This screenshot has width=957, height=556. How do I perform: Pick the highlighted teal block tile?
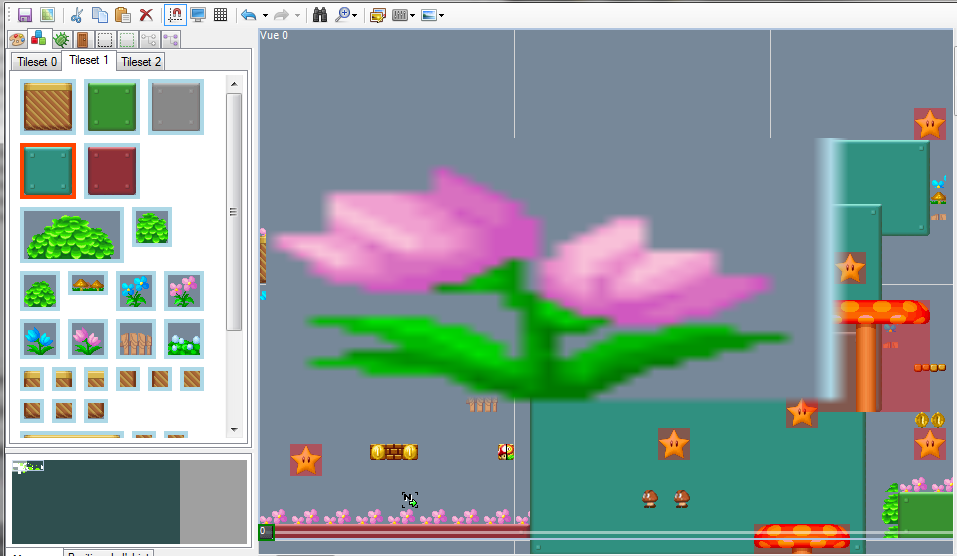48,171
